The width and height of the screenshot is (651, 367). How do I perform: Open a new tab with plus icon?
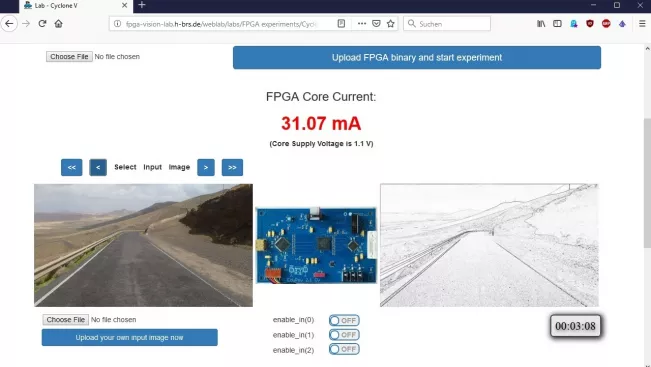[142, 5]
